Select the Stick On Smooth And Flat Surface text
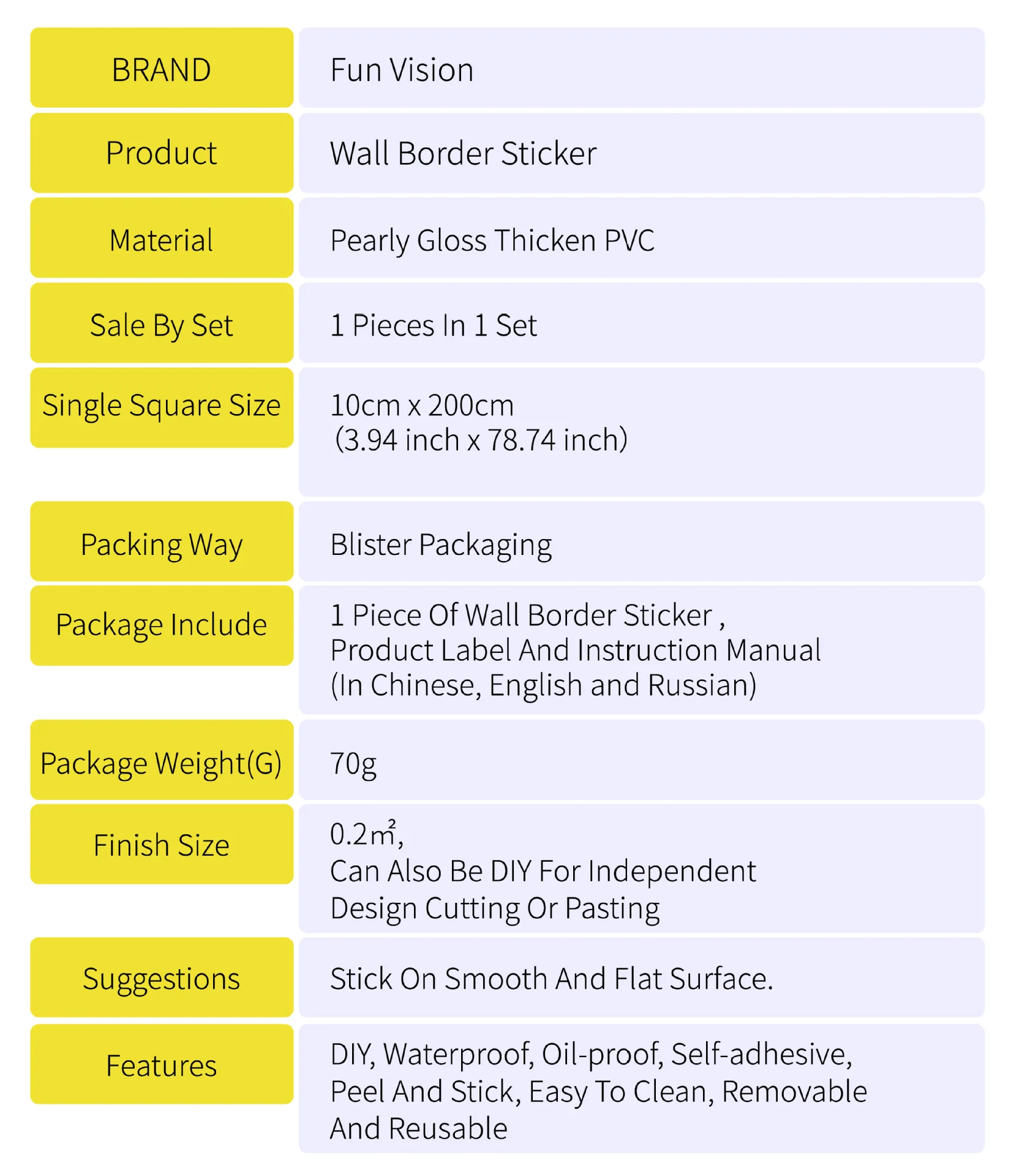1011x1176 pixels. point(552,979)
